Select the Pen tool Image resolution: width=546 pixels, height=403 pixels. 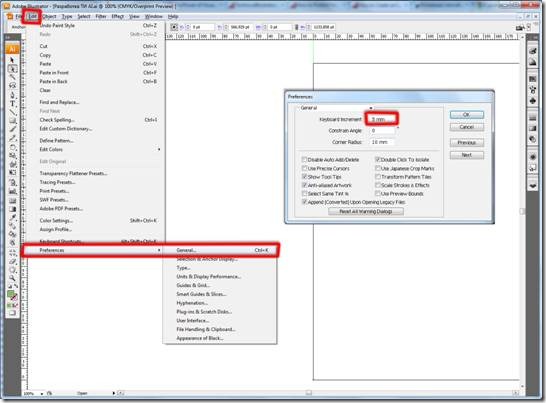[13, 95]
